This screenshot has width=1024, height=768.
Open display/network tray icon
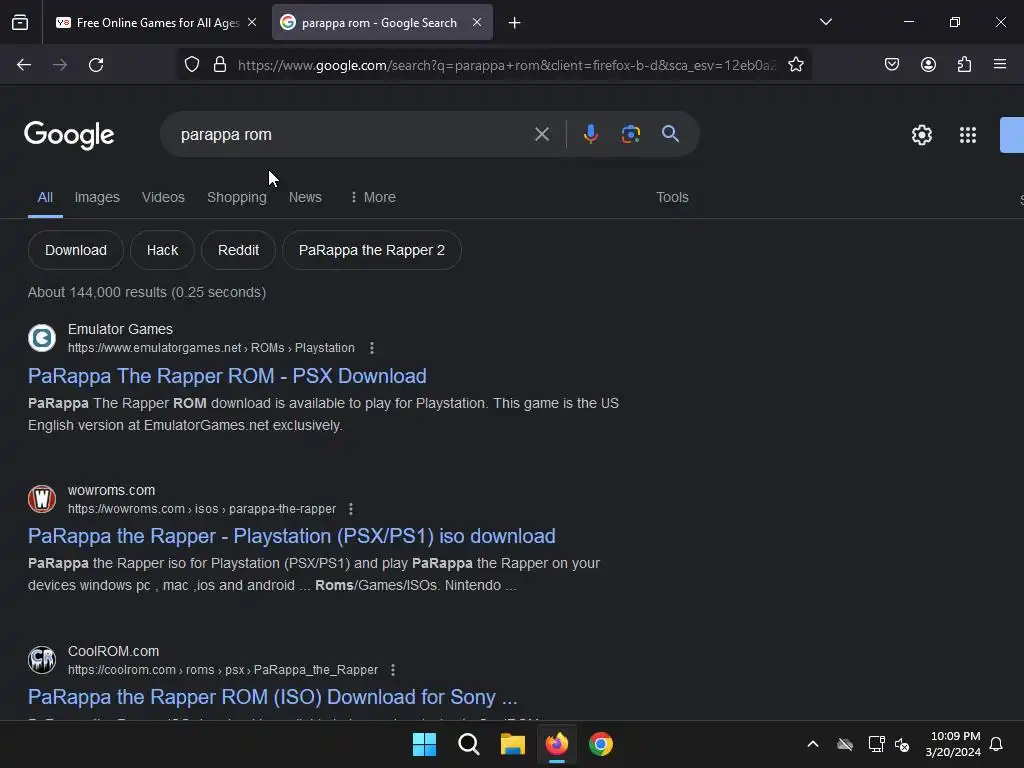pyautogui.click(x=876, y=744)
